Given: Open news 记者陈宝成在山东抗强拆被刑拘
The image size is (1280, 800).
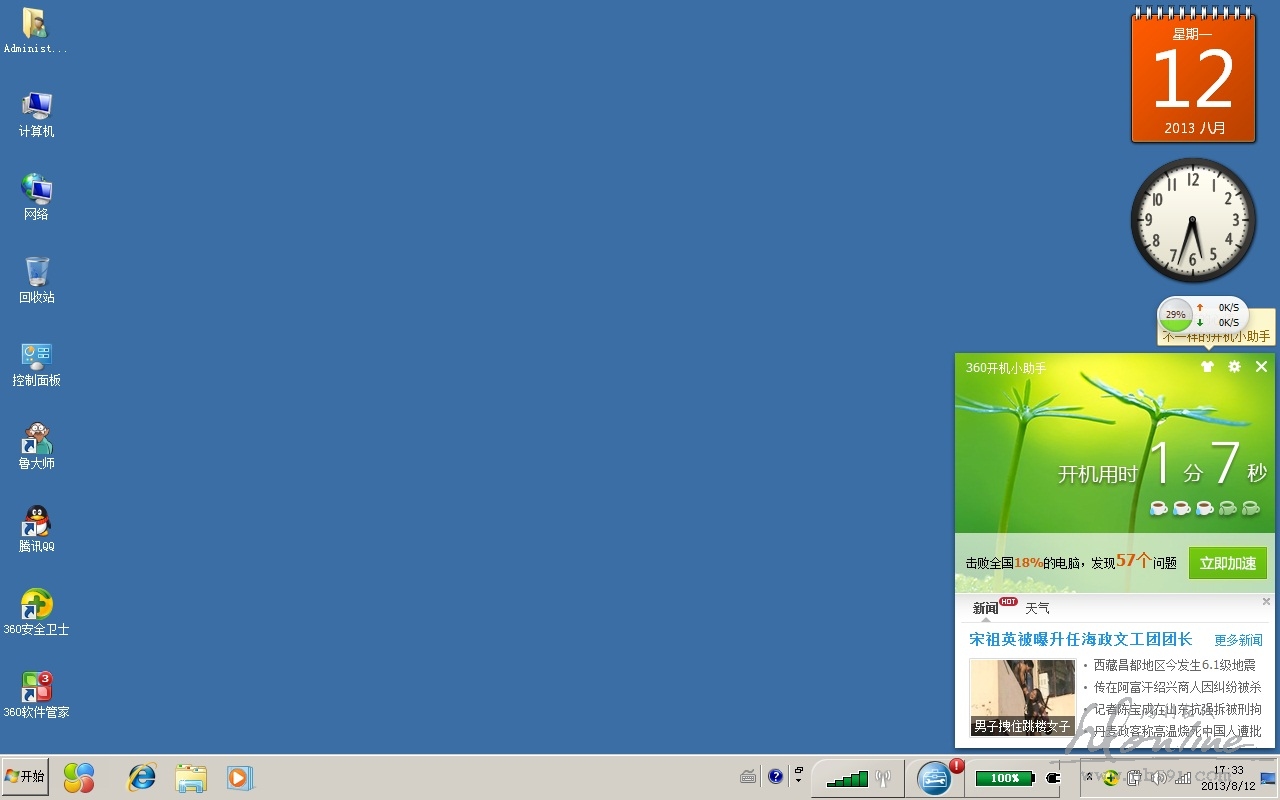Looking at the screenshot, I should click(x=1177, y=709).
